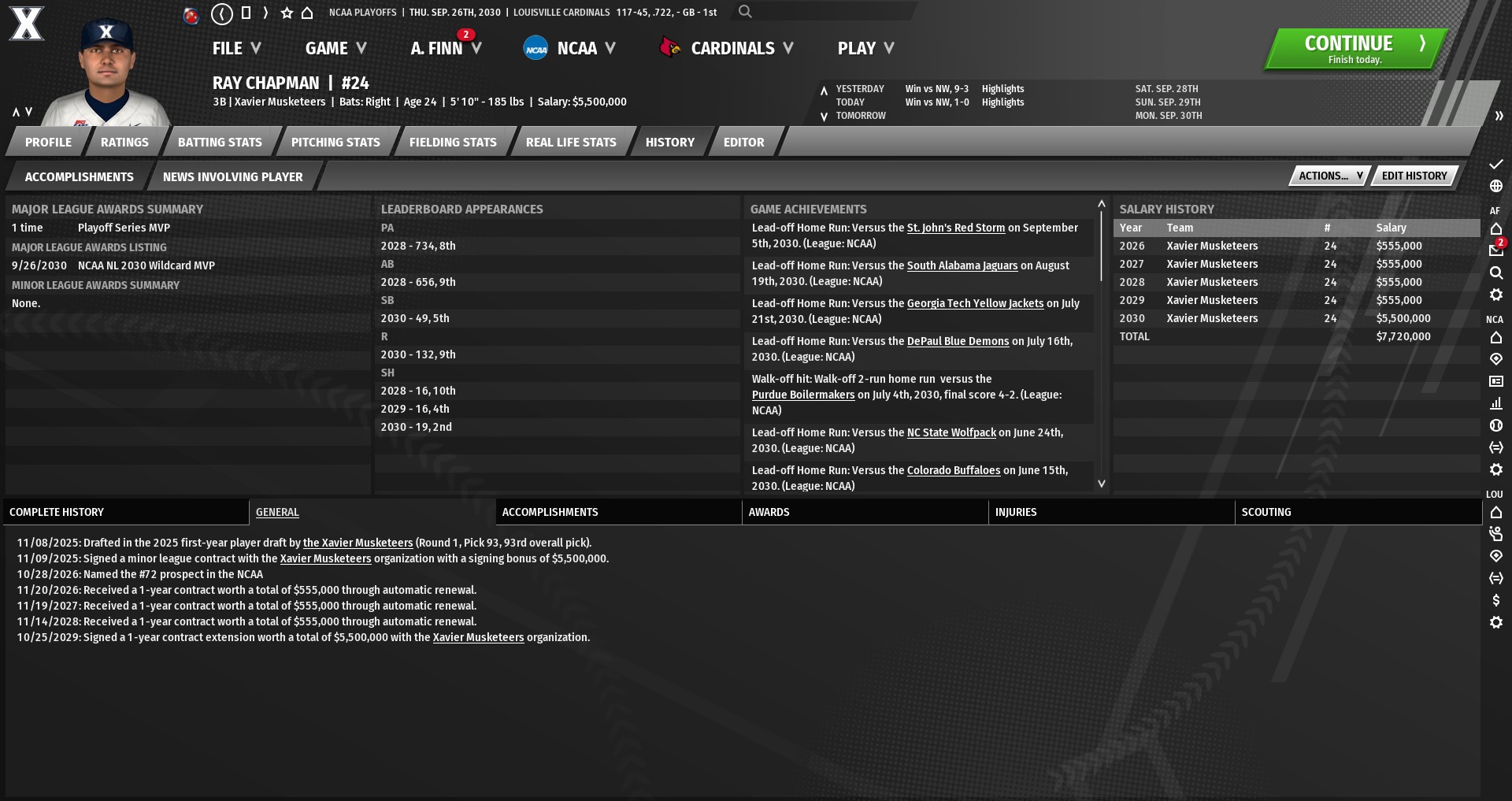Screen dimensions: 1512x801
Task: Open mail icon with red badge in sidebar
Action: [x=1495, y=250]
